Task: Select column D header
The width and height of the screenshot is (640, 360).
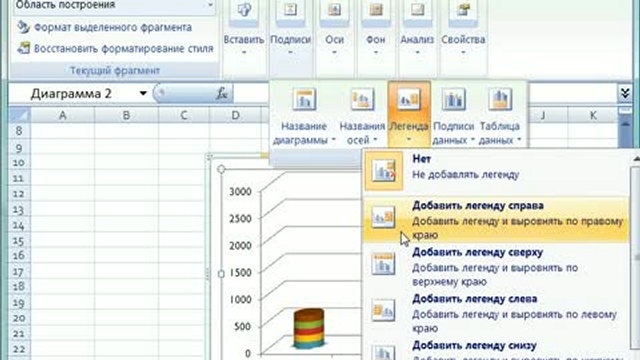Action: pos(236,116)
